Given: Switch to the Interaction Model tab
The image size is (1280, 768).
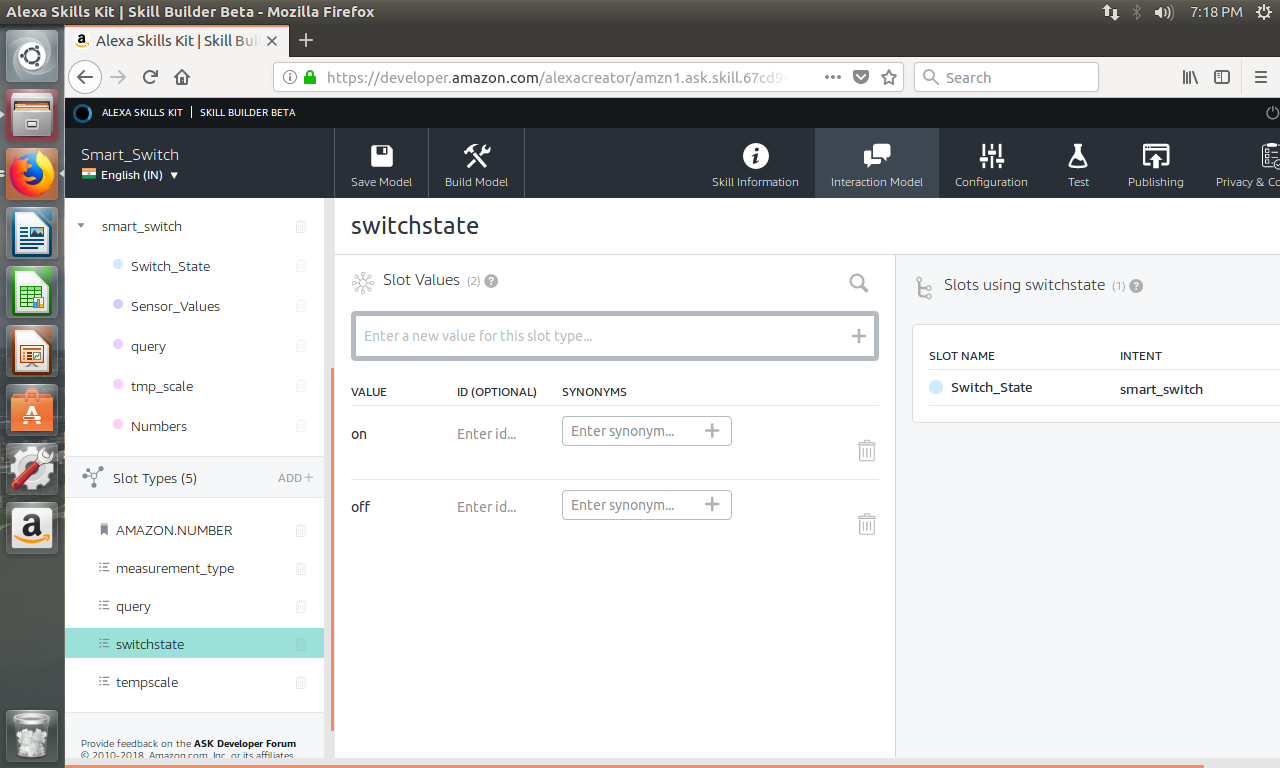Looking at the screenshot, I should pos(876,165).
